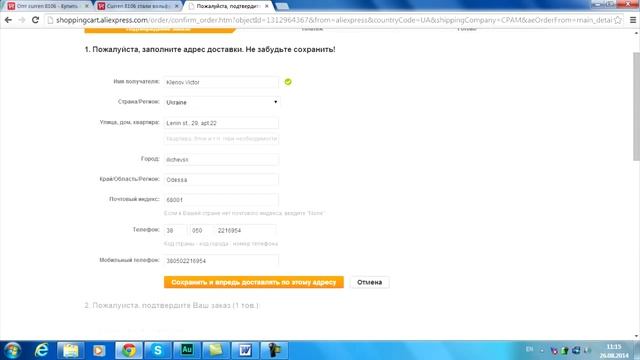Click the empty second address line field

221,139
